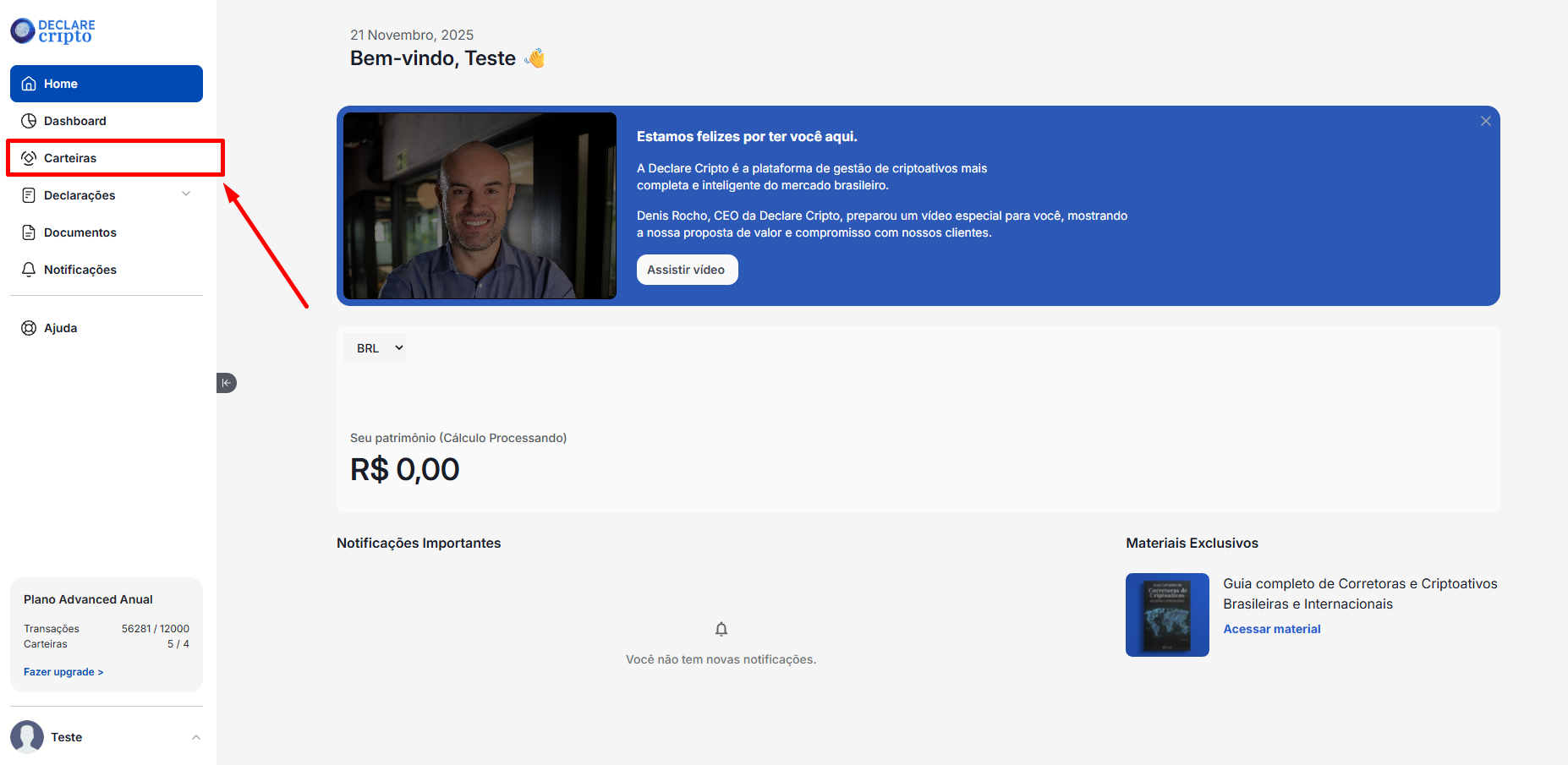Click the Dashboard pie chart icon
The height and width of the screenshot is (765, 1568).
pyautogui.click(x=29, y=121)
